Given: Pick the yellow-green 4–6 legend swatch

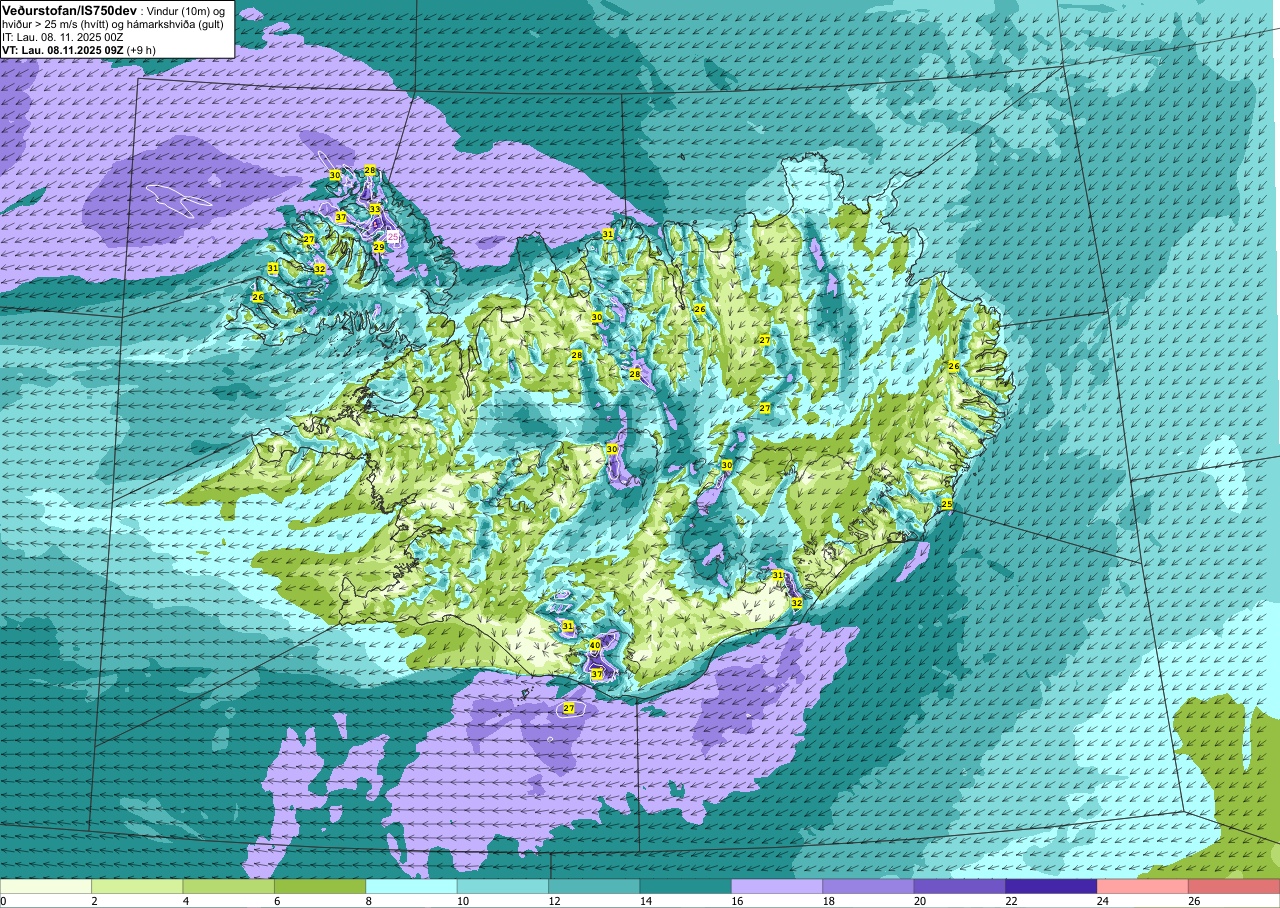Looking at the screenshot, I should click(229, 886).
